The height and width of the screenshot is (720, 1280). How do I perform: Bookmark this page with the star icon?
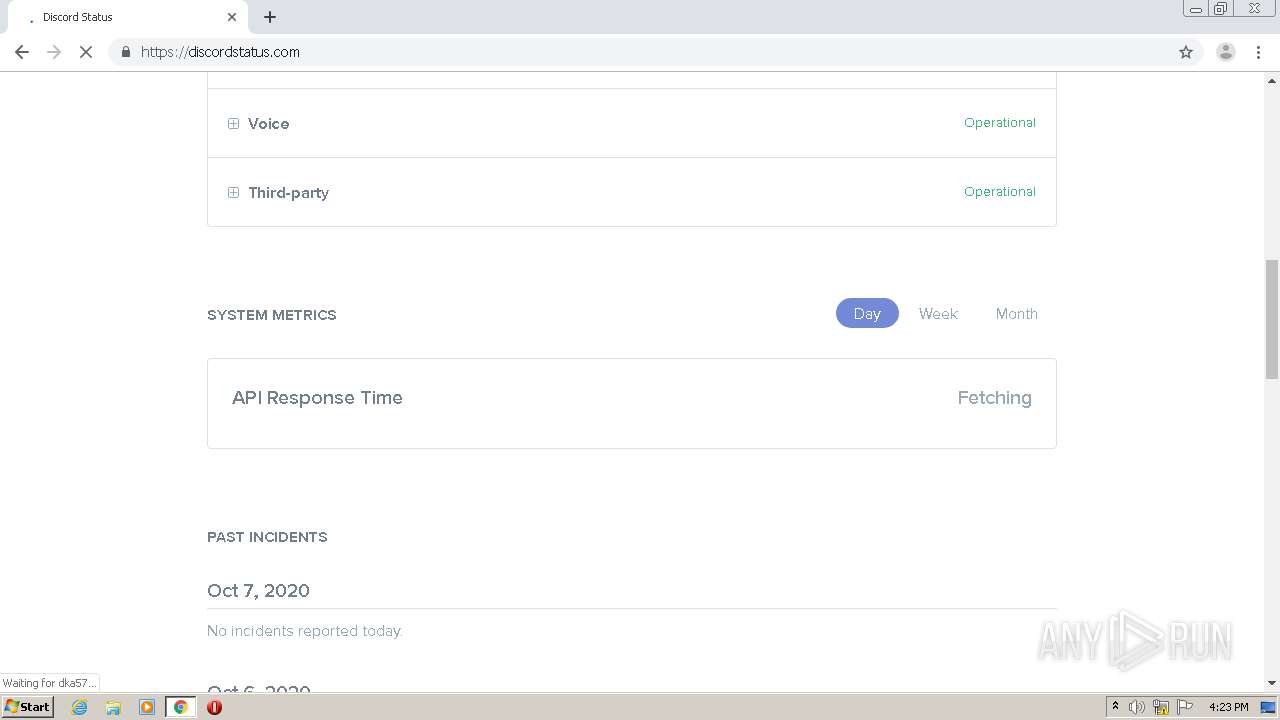(x=1186, y=52)
